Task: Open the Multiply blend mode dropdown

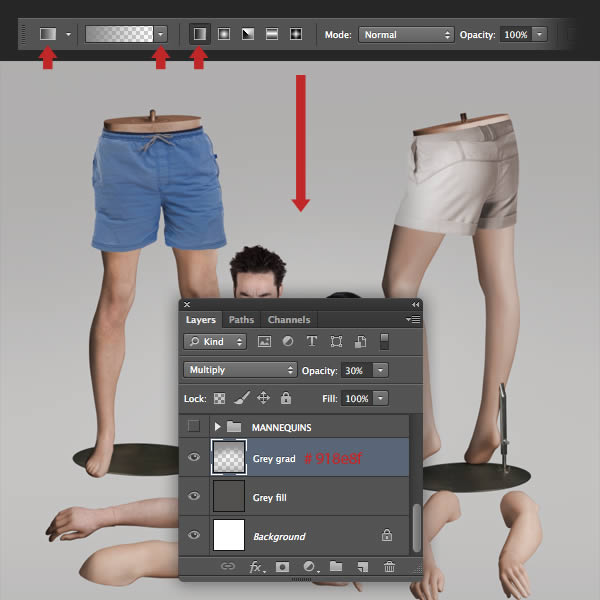Action: point(240,370)
